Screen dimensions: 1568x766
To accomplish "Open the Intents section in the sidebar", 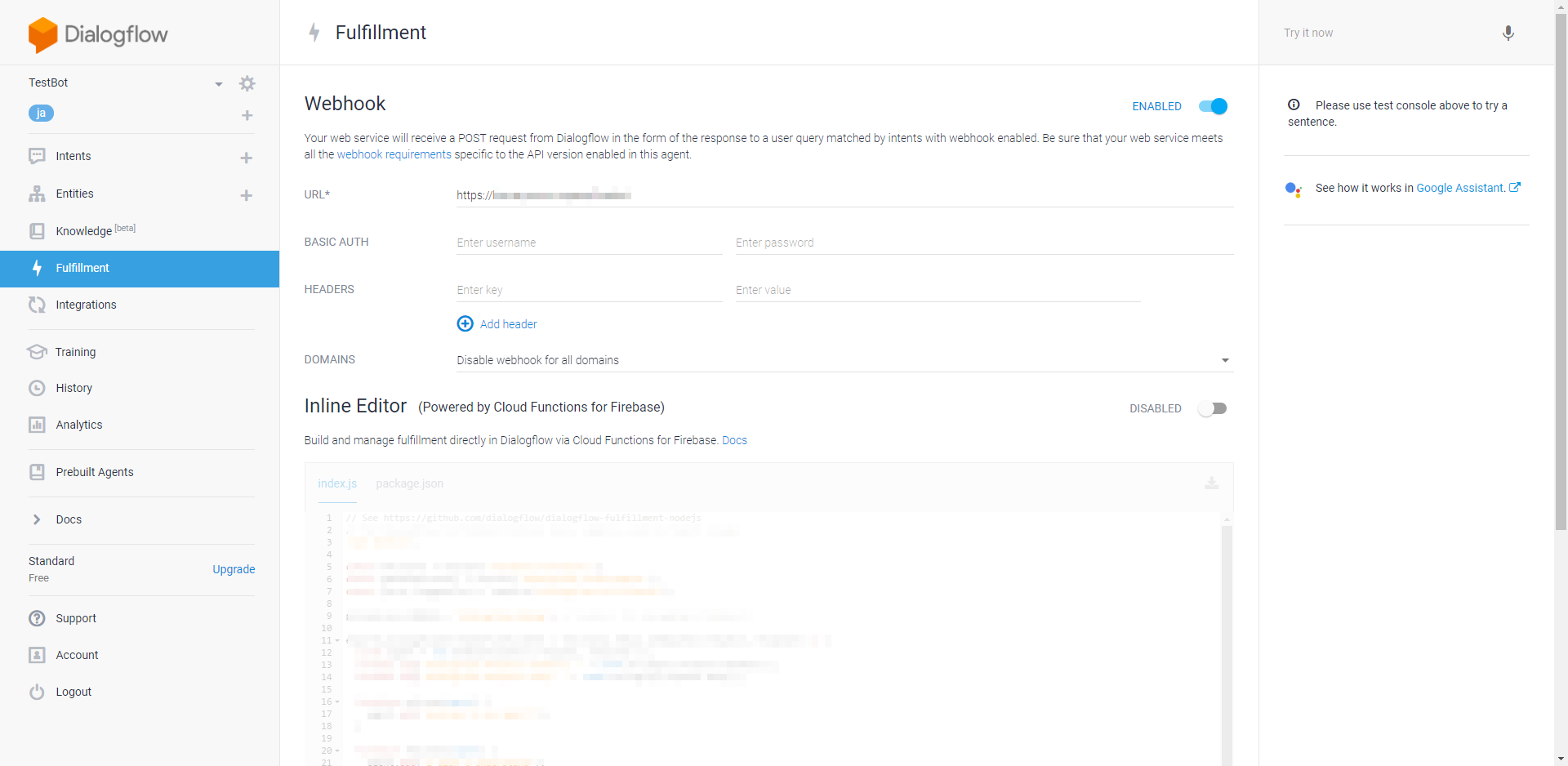I will [74, 156].
